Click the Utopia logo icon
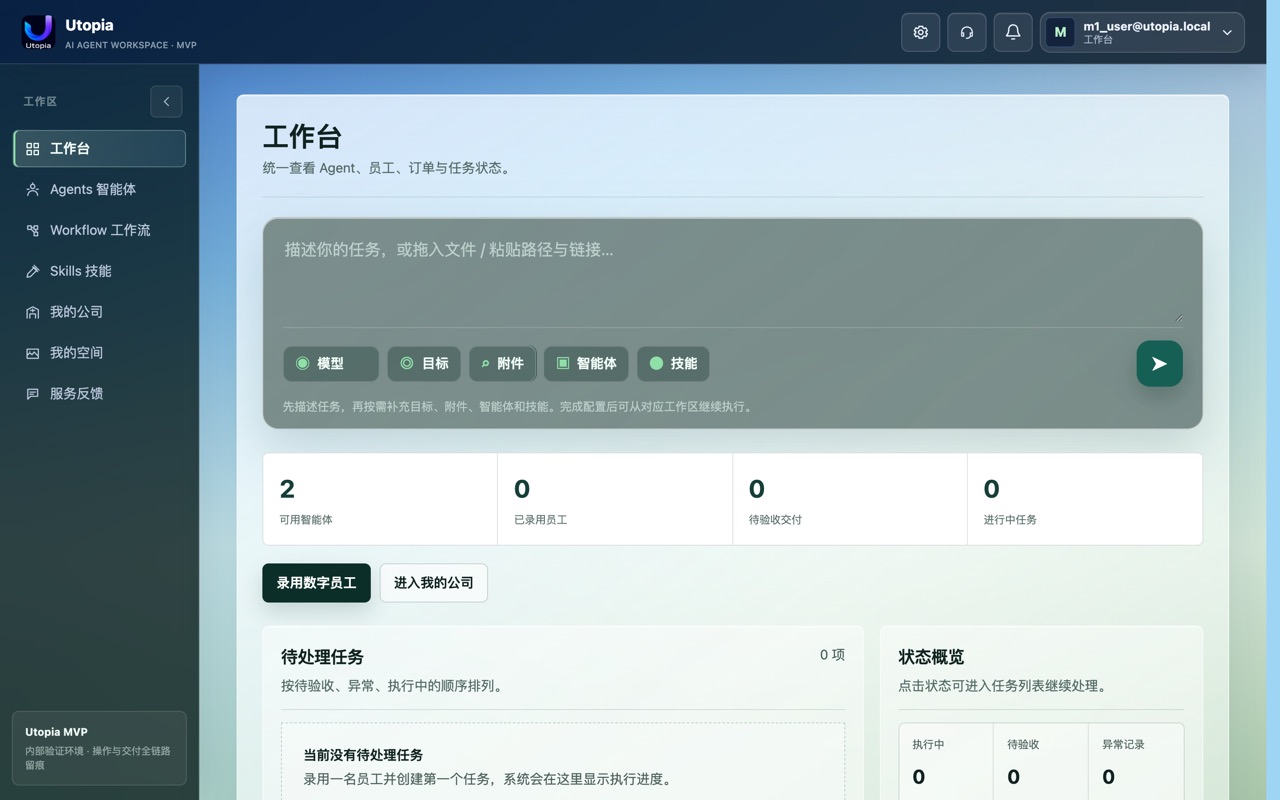The image size is (1280, 800). click(38, 32)
